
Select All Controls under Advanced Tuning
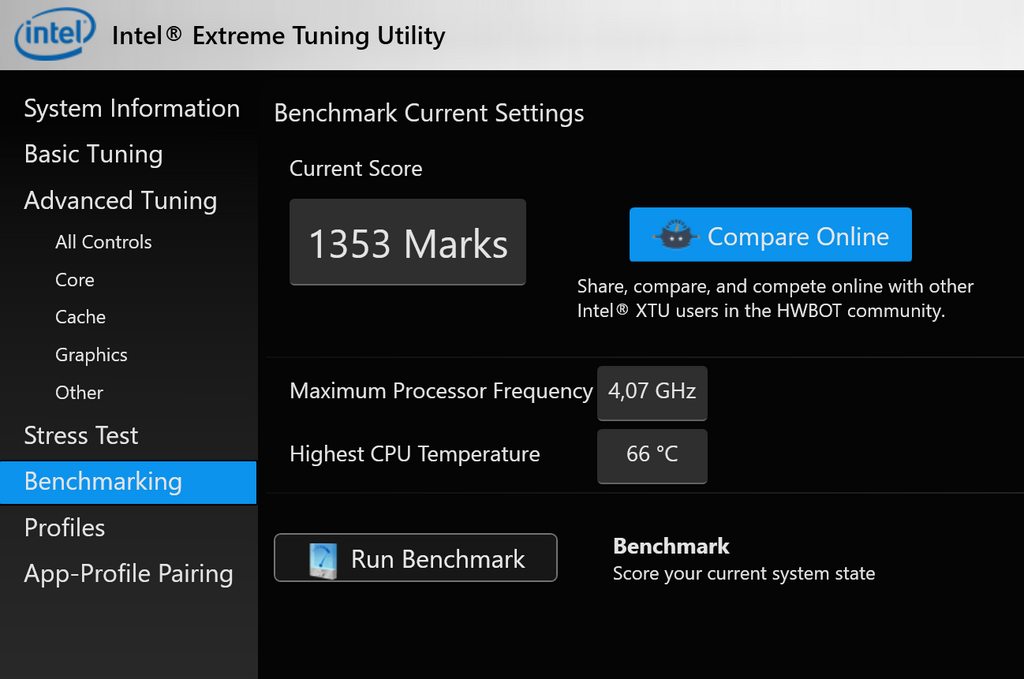pyautogui.click(x=103, y=242)
